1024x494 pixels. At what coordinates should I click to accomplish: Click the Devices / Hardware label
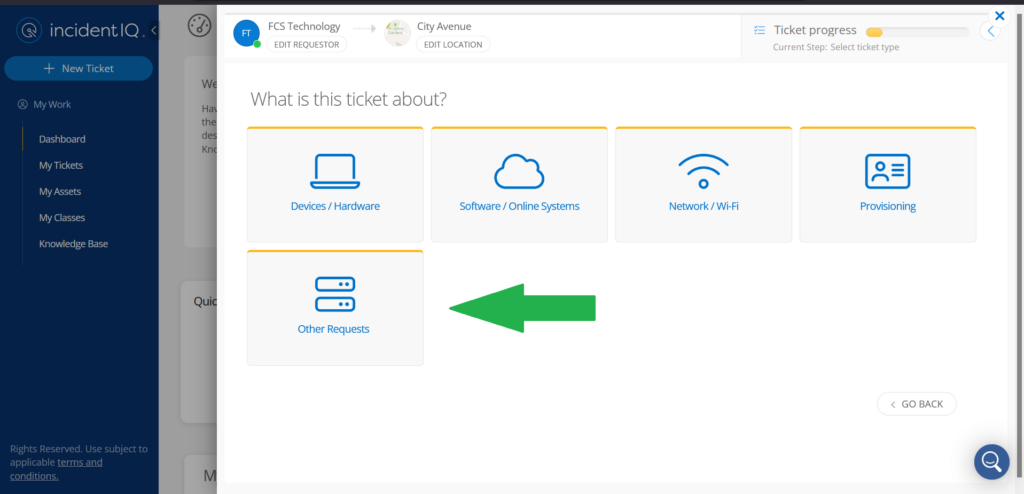tap(335, 206)
